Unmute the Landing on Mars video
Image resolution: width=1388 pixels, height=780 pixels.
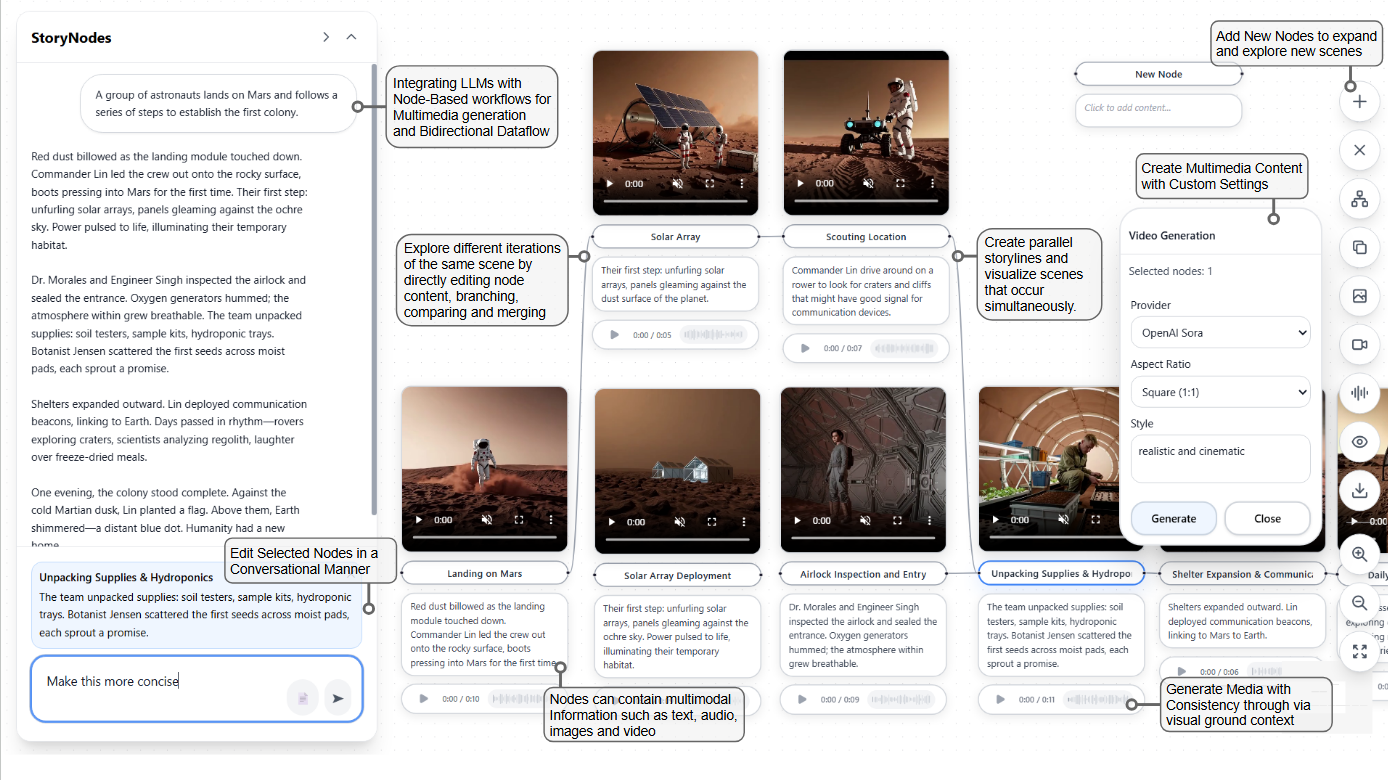point(486,520)
